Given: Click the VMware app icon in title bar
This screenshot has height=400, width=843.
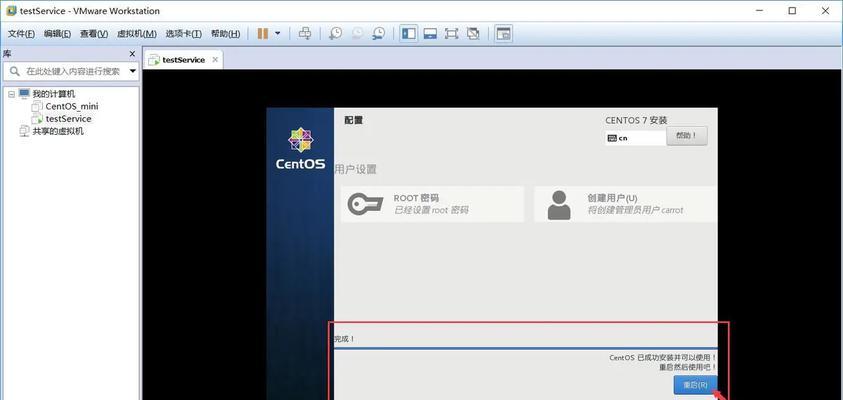Looking at the screenshot, I should coord(11,11).
